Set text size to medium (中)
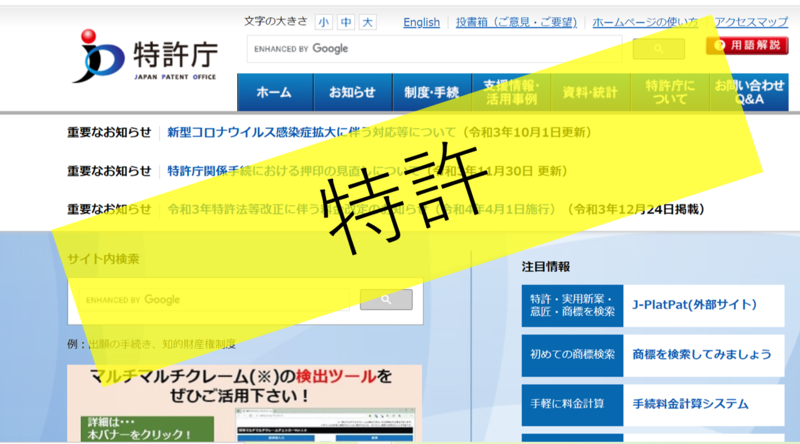This screenshot has width=800, height=444. point(346,22)
